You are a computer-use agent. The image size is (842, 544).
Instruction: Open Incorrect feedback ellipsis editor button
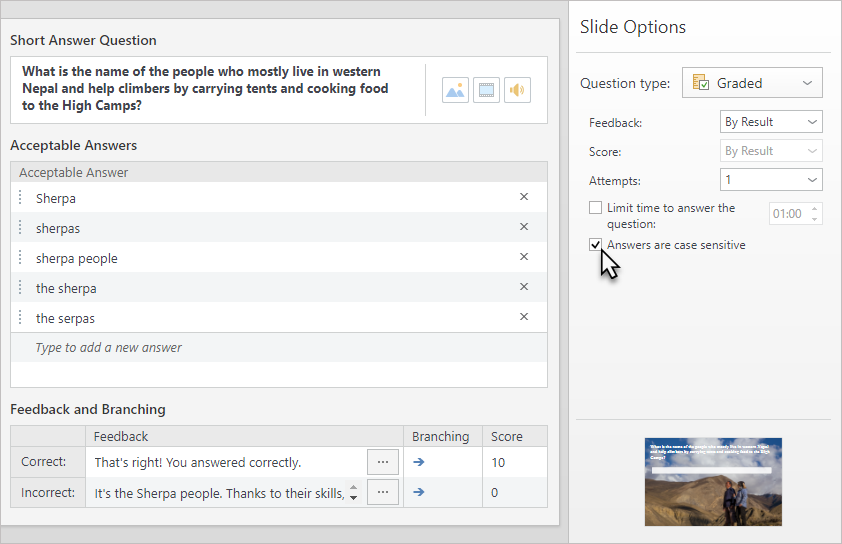point(383,492)
